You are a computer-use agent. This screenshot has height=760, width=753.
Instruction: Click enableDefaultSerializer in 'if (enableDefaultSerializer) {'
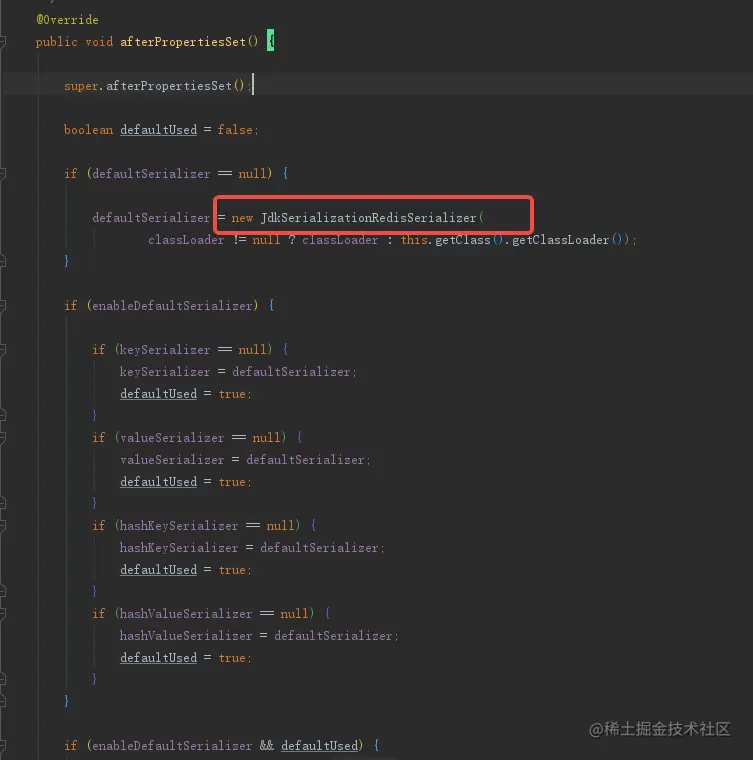pos(172,306)
